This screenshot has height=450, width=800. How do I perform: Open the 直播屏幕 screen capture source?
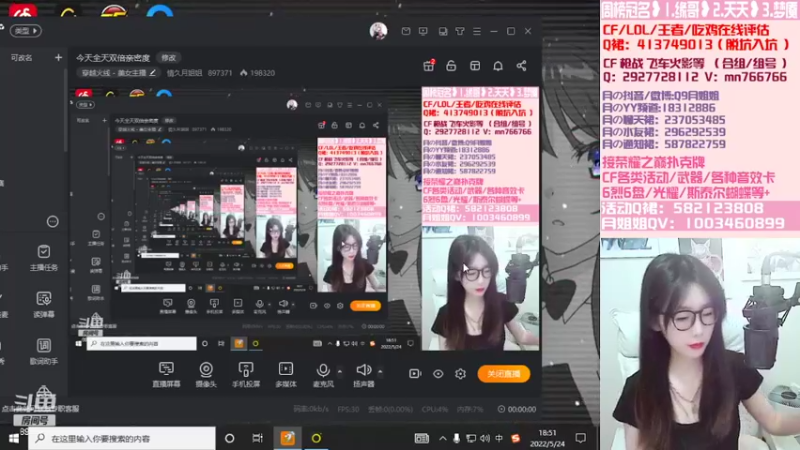(x=166, y=374)
